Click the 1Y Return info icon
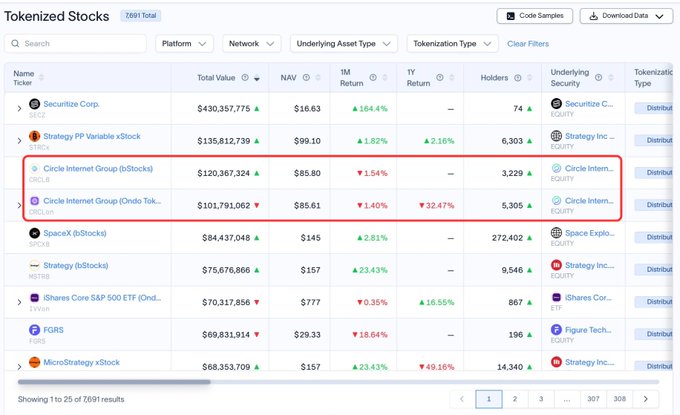Viewport: 680px width, 415px height. (440, 78)
